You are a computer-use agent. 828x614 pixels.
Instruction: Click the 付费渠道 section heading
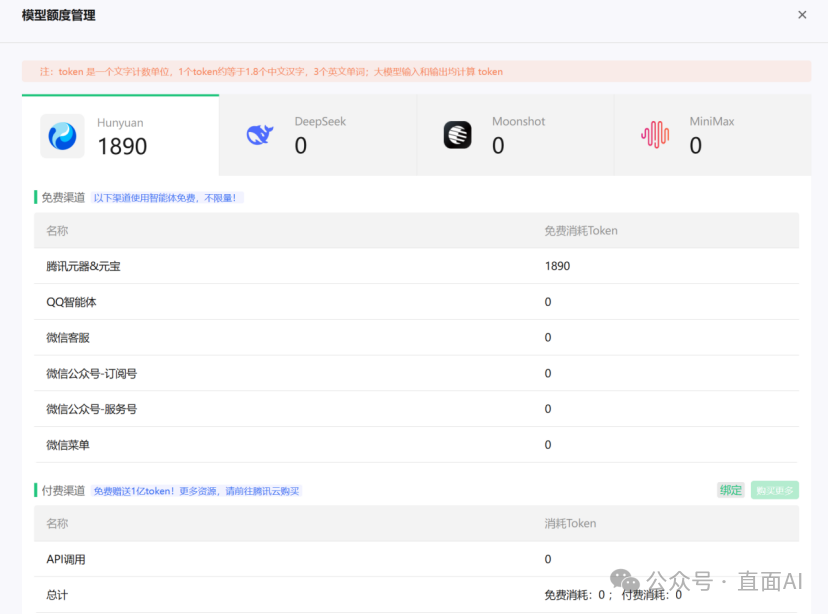pyautogui.click(x=63, y=490)
